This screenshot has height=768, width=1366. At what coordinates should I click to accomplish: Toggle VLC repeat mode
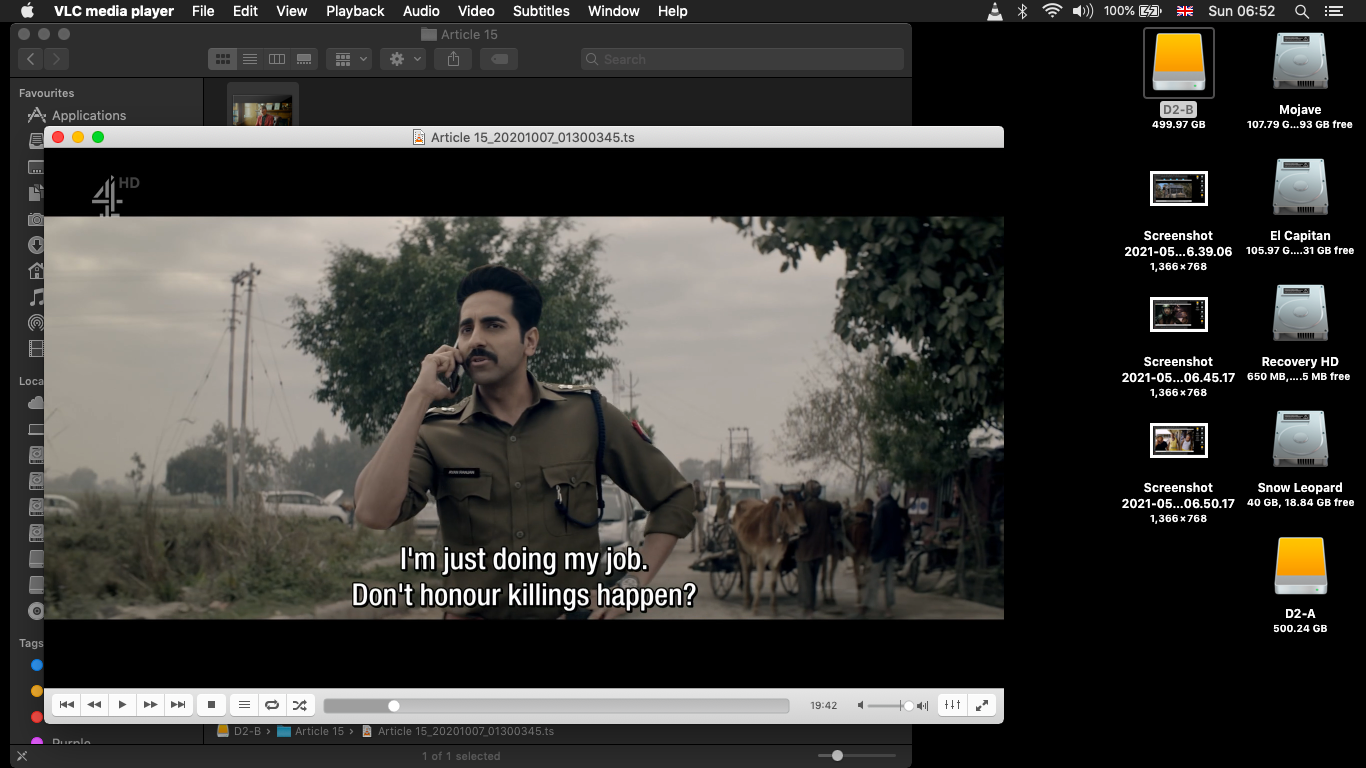point(272,705)
